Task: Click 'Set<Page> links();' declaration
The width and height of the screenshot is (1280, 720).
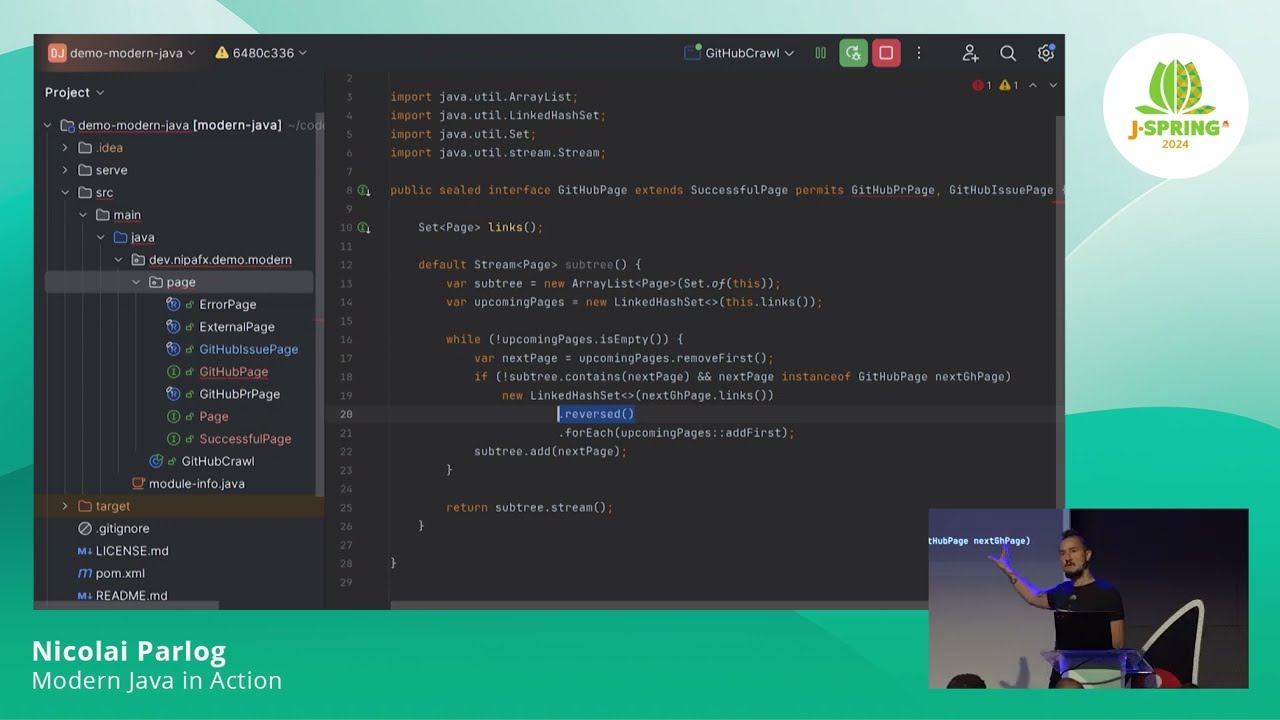Action: click(480, 228)
